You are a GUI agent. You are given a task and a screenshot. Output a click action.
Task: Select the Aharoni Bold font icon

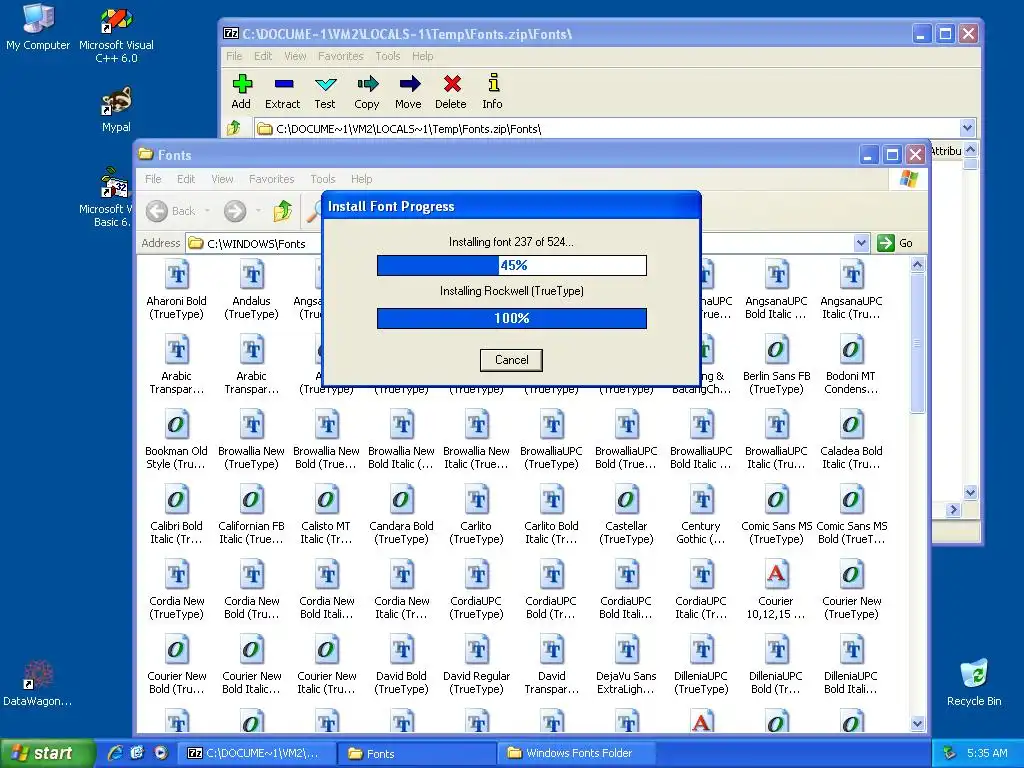(176, 274)
